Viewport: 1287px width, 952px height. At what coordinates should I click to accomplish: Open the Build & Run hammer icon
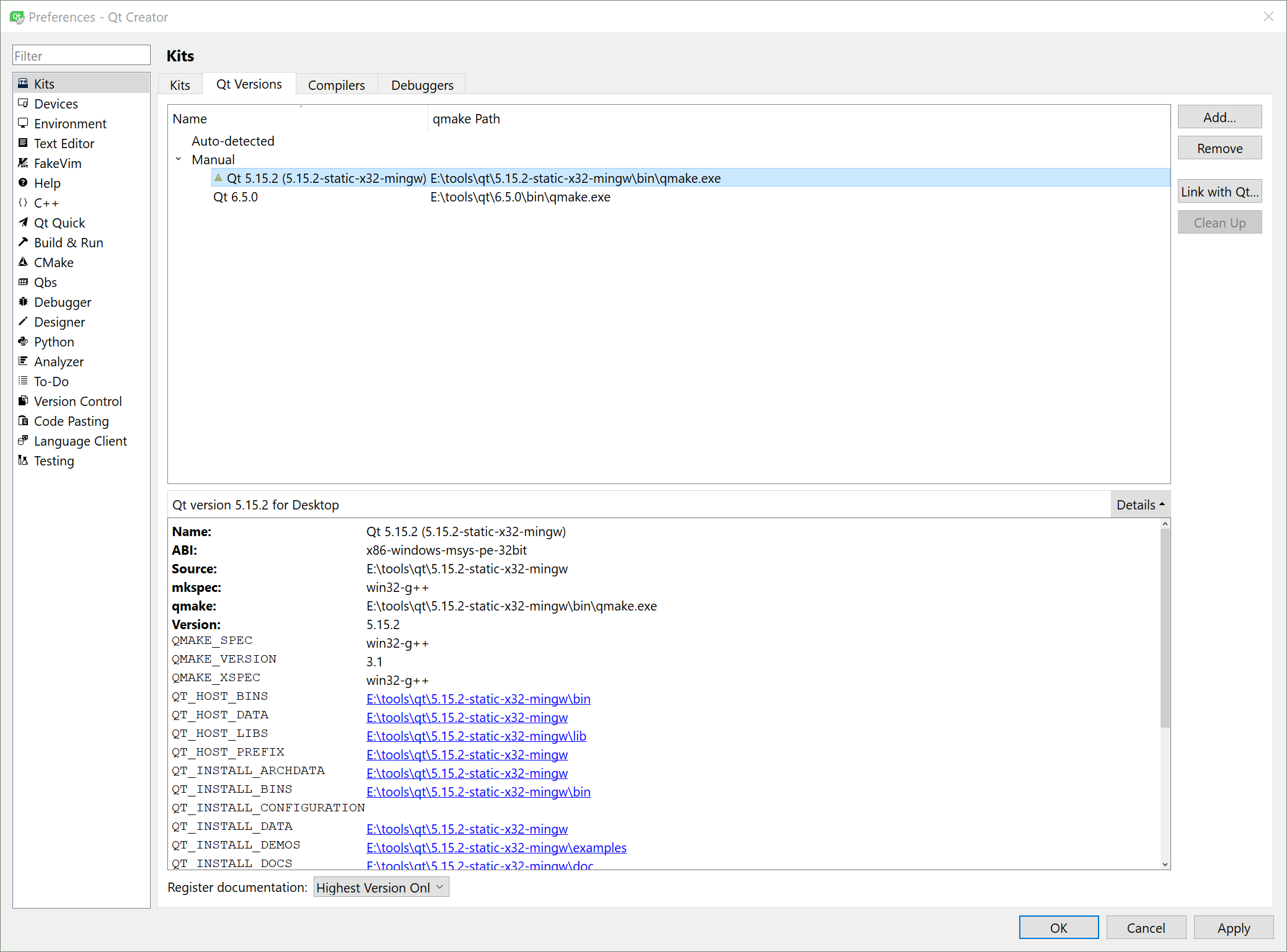click(x=23, y=242)
